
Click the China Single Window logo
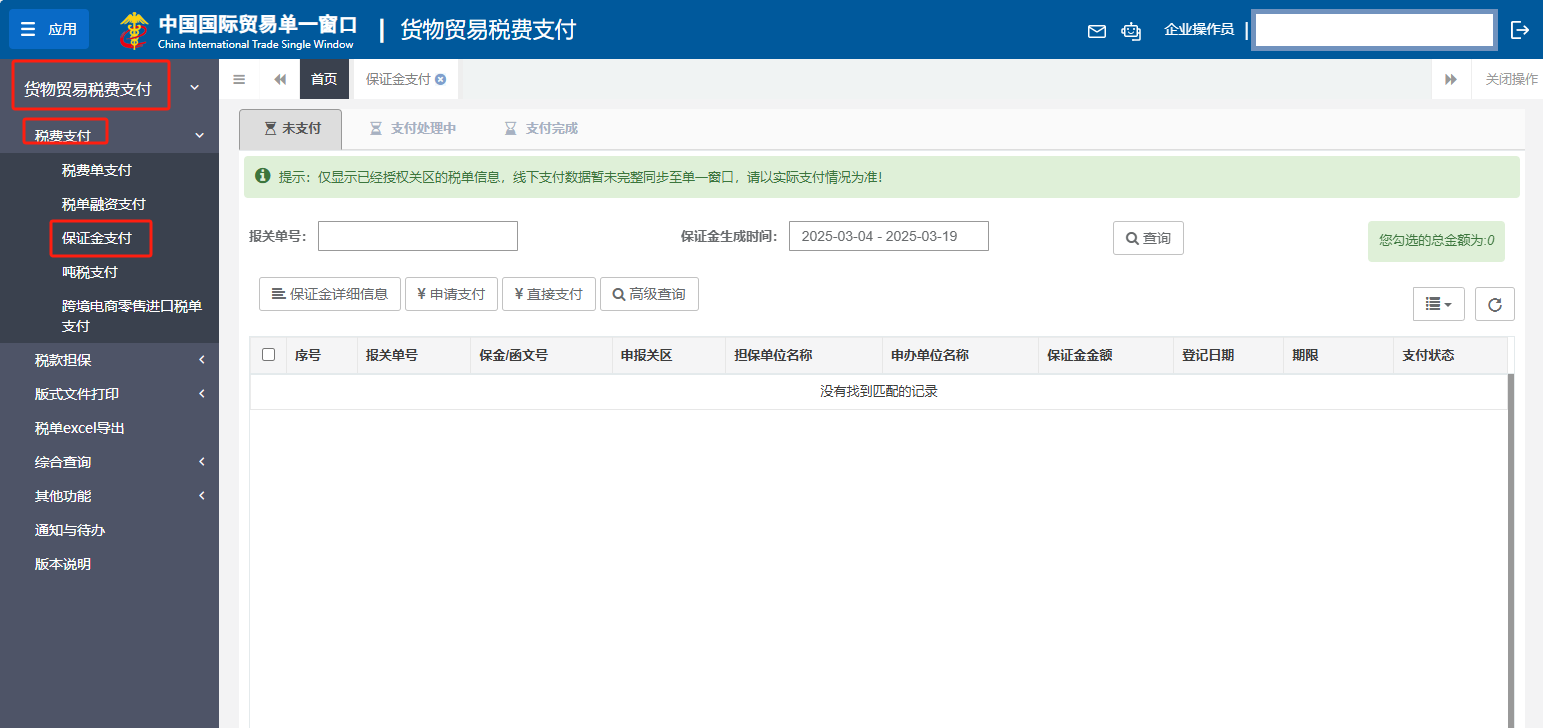tap(237, 30)
